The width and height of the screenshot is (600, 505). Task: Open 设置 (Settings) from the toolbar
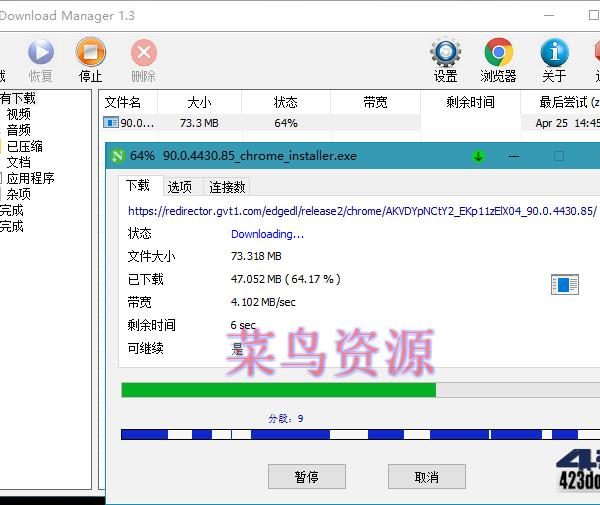[x=445, y=53]
